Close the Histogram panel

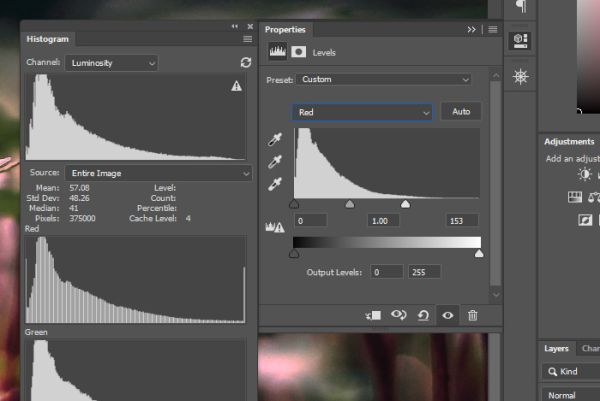coord(250,26)
